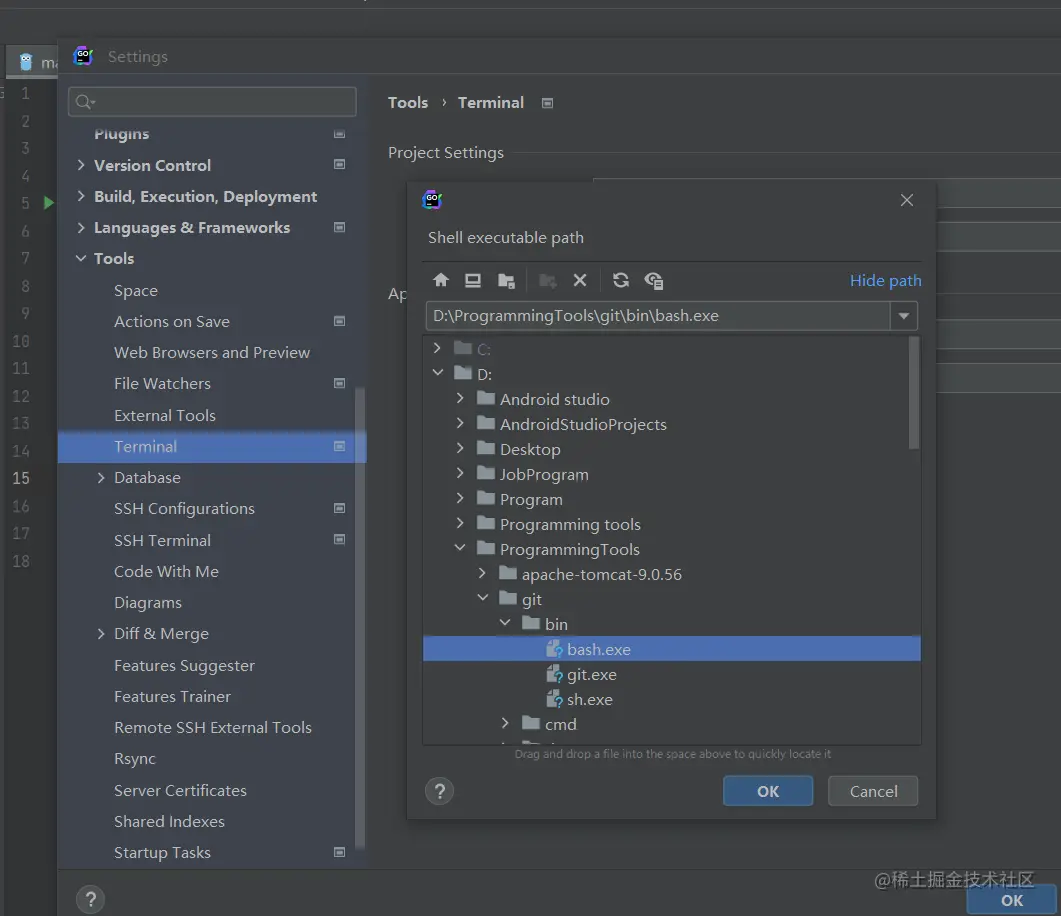Click the project marker icon beside Version Control
1061x916 pixels.
340,164
